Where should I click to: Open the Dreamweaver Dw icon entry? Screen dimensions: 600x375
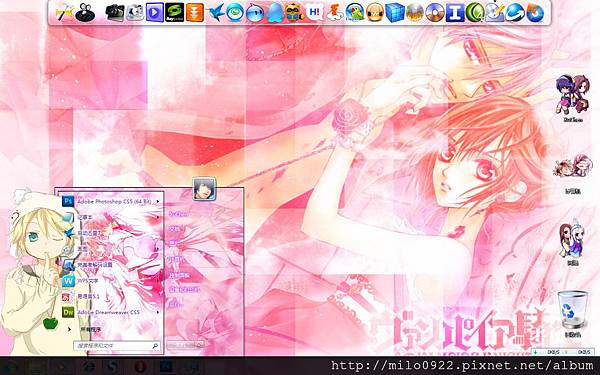68,312
